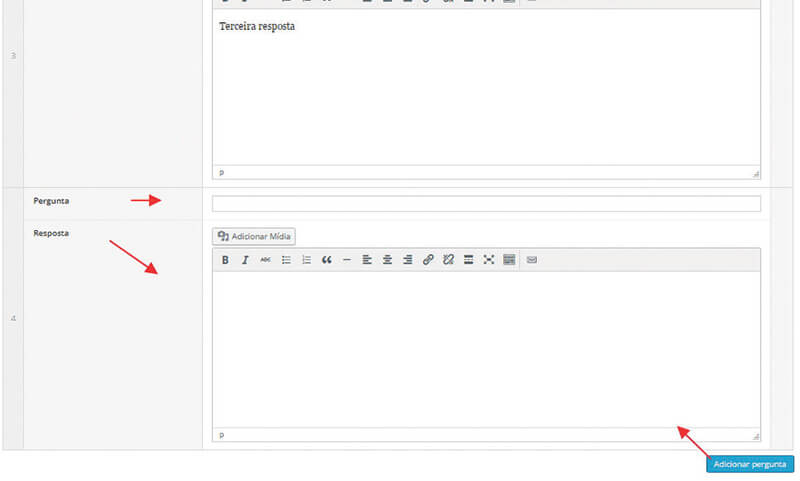The image size is (800, 481).
Task: Center align text in the Resposta editor
Action: [387, 260]
